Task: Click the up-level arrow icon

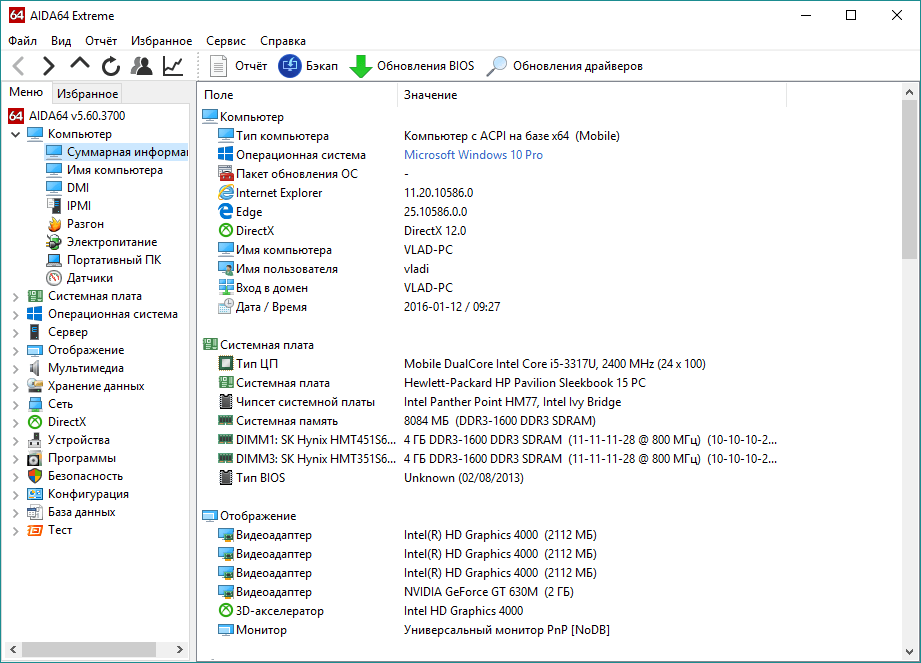Action: pos(80,64)
